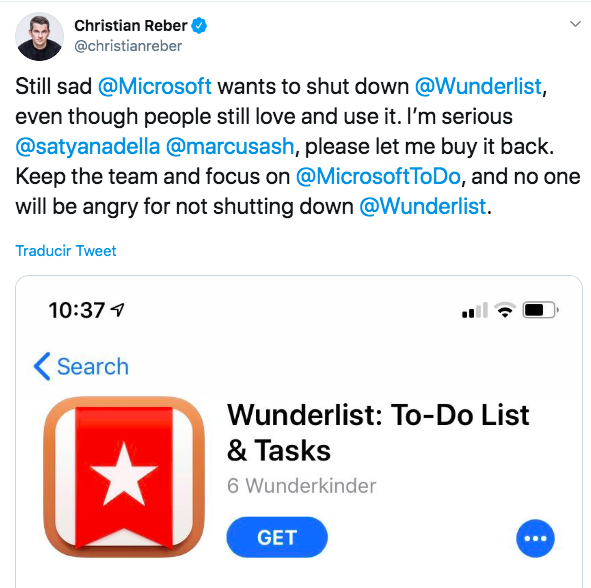Open Christian Reber's profile picture
591x588 pixels.
click(x=40, y=37)
